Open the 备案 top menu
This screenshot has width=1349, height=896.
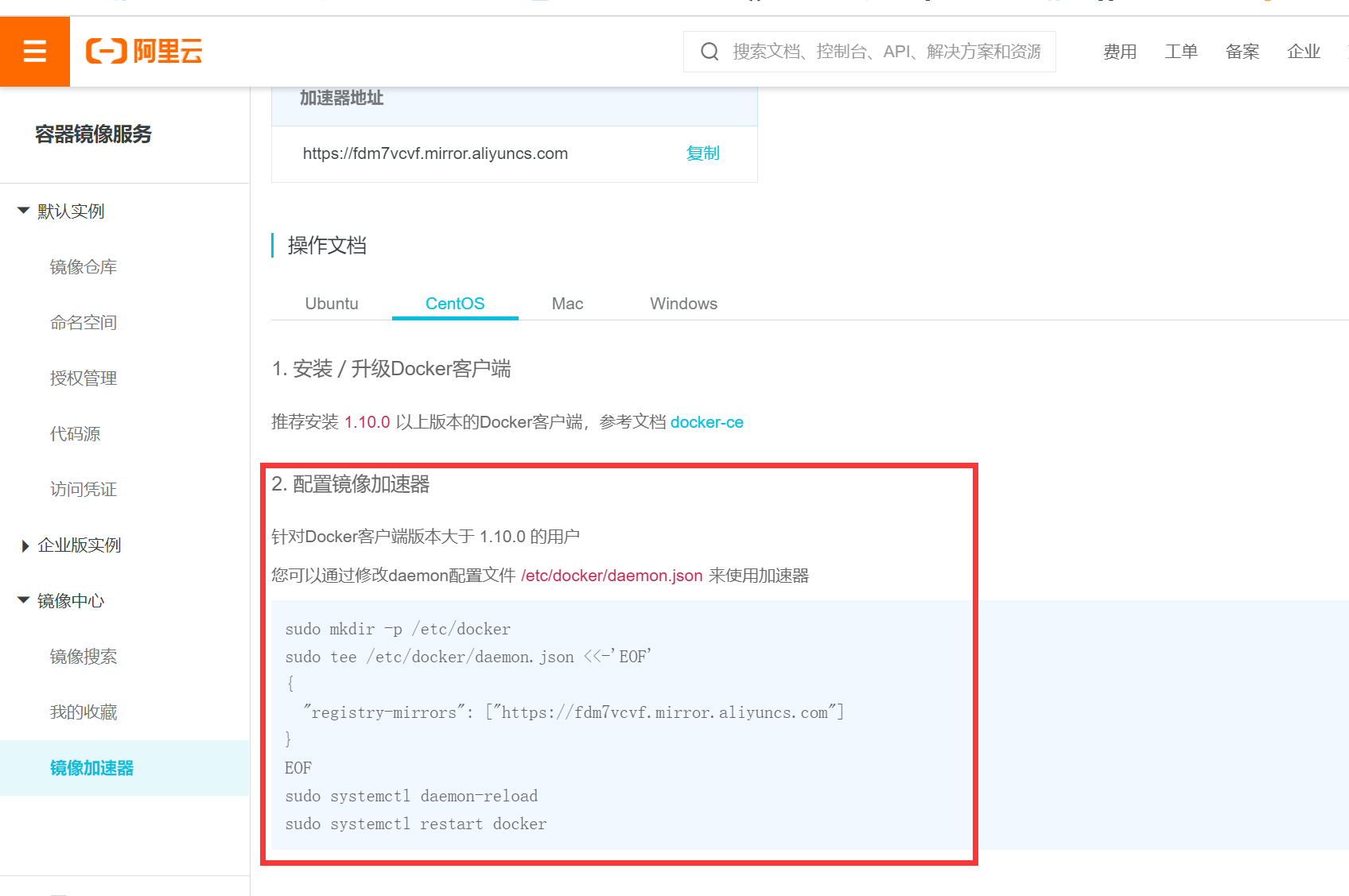1242,52
